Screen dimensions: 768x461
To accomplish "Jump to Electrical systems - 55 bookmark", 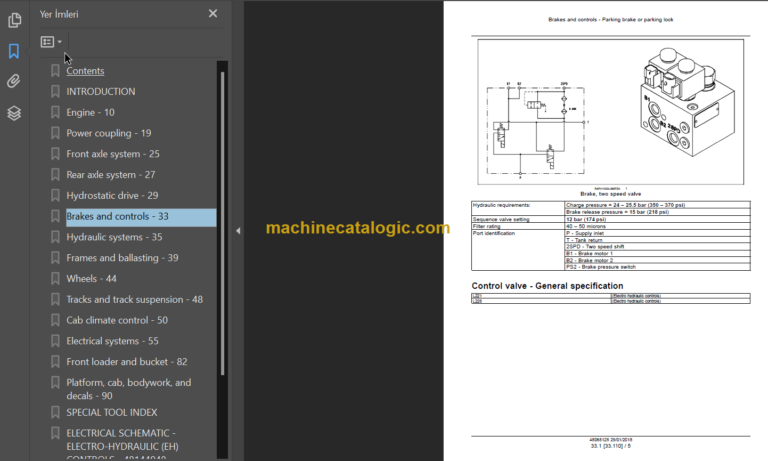I will click(113, 341).
